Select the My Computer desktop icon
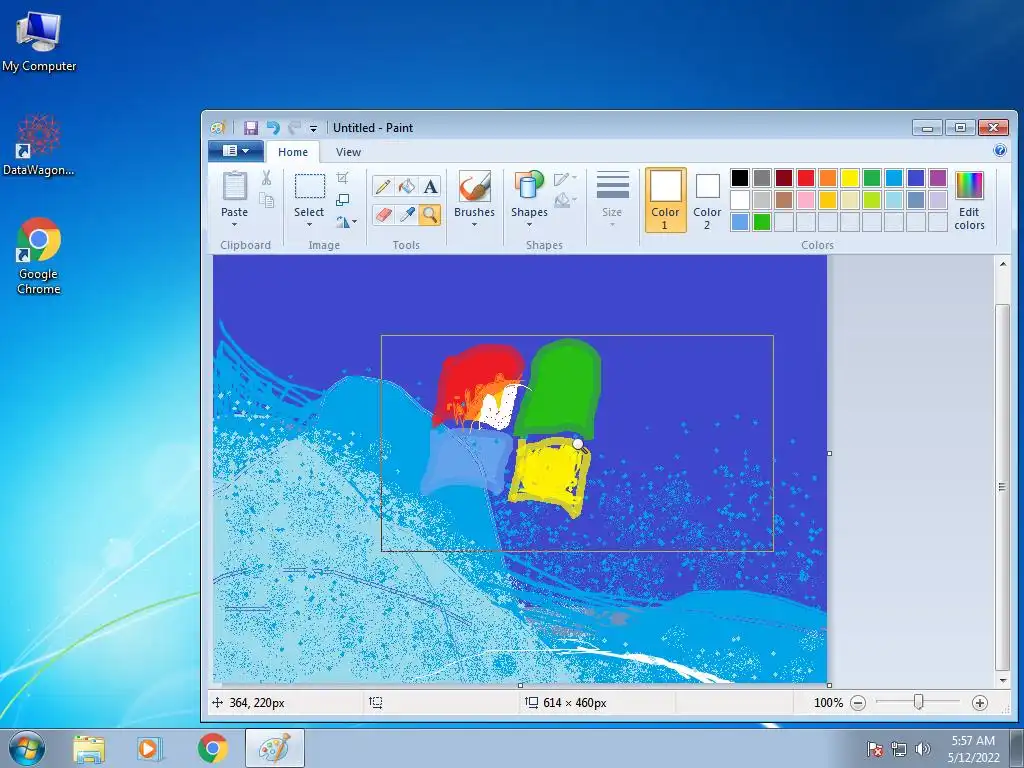 39,39
